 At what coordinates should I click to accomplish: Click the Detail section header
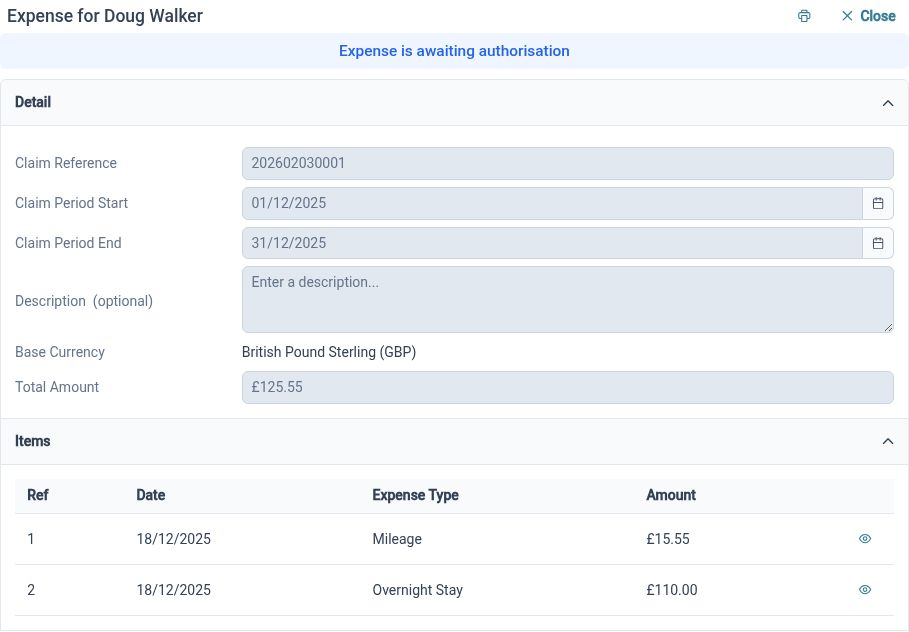coord(454,103)
